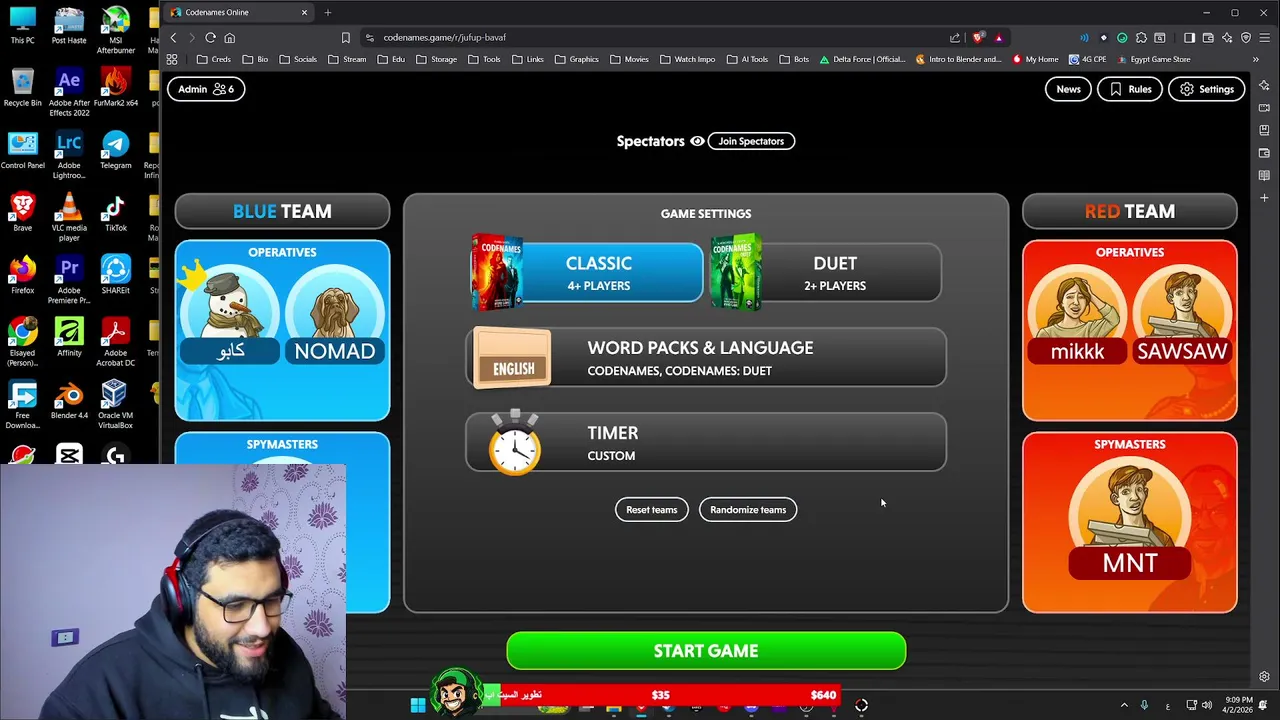
Task: Expand hidden bookmarks overflow chevron
Action: [1255, 59]
